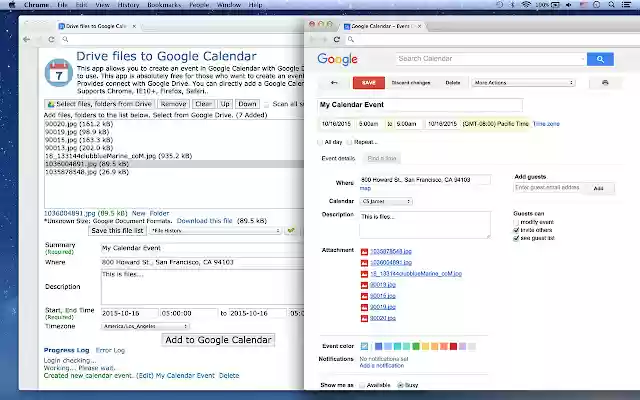Switch to the Find a time tab
Image resolution: width=640 pixels, height=400 pixels.
point(382,158)
